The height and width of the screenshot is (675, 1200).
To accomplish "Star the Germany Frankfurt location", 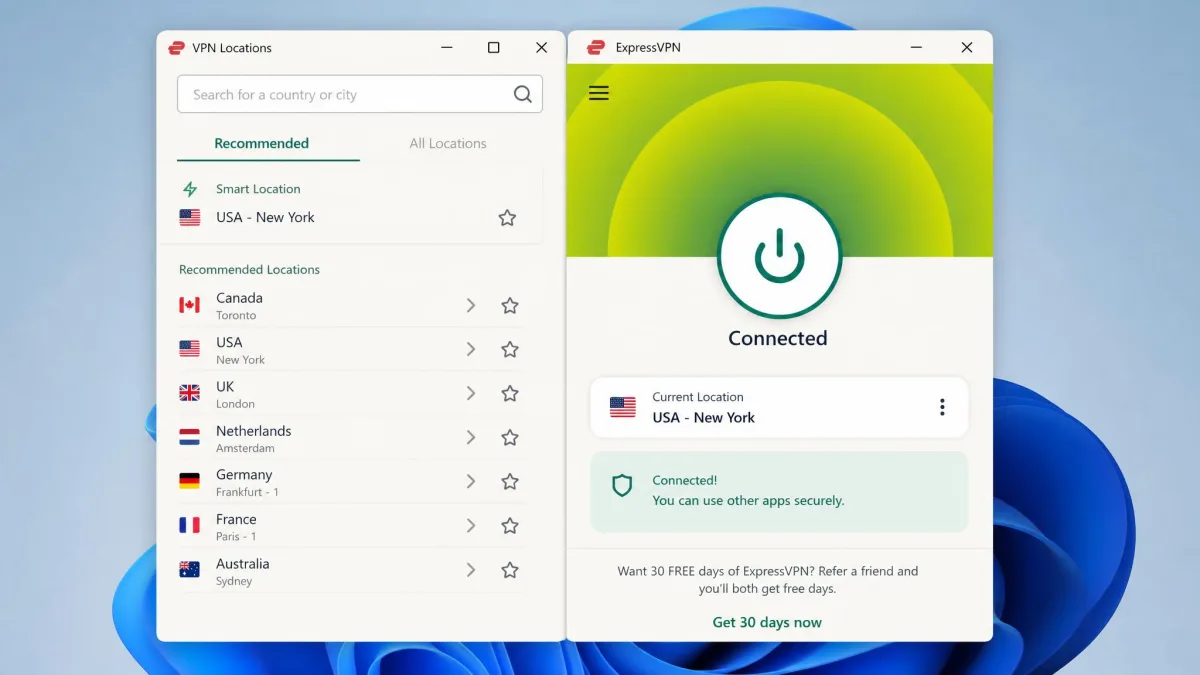I will pos(510,482).
